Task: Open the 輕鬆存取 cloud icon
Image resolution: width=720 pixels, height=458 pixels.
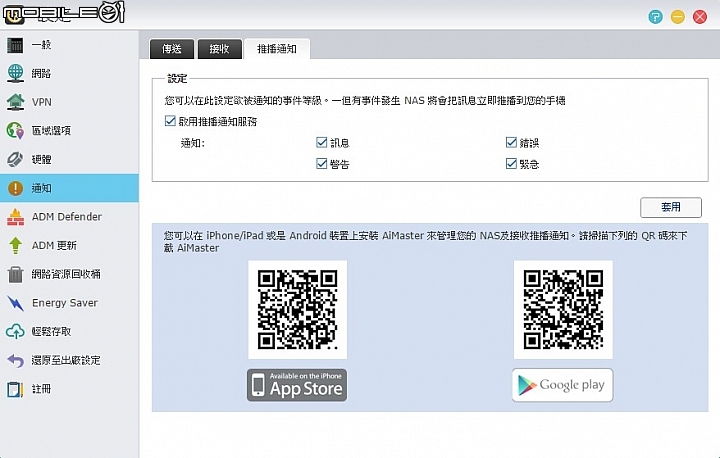Action: tap(15, 332)
